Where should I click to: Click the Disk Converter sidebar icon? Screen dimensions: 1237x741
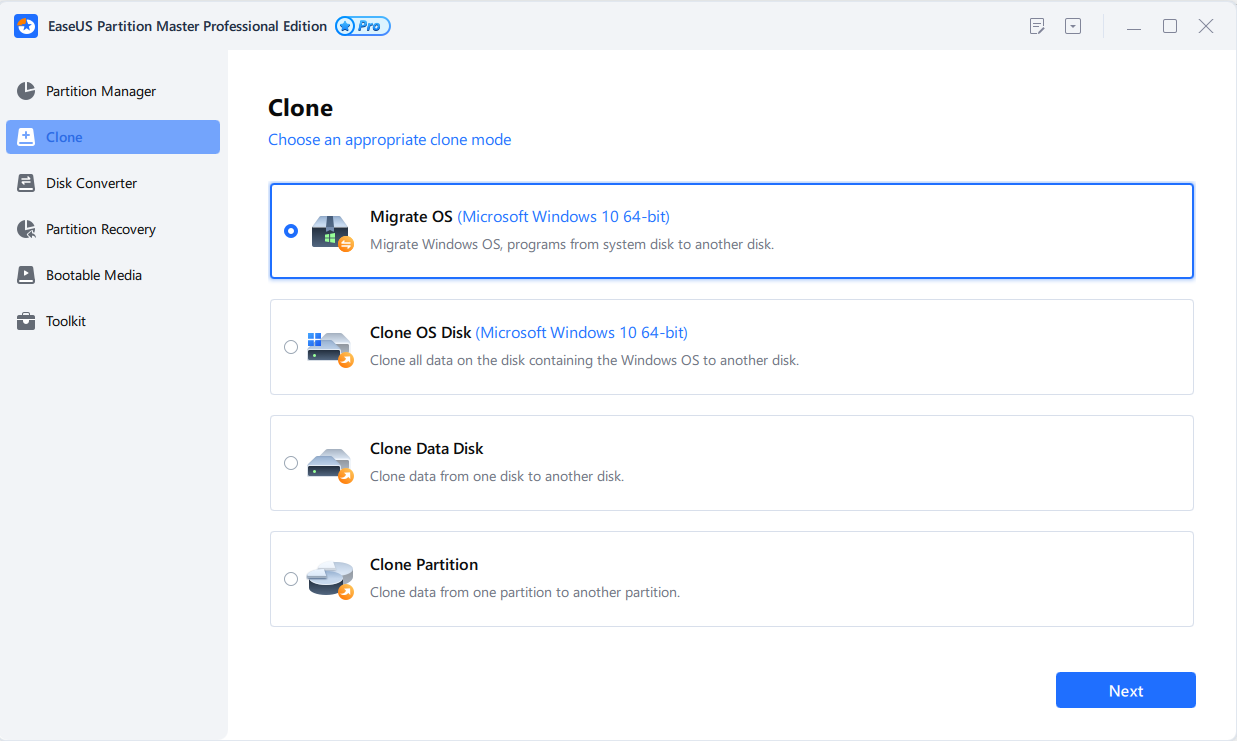pos(27,183)
